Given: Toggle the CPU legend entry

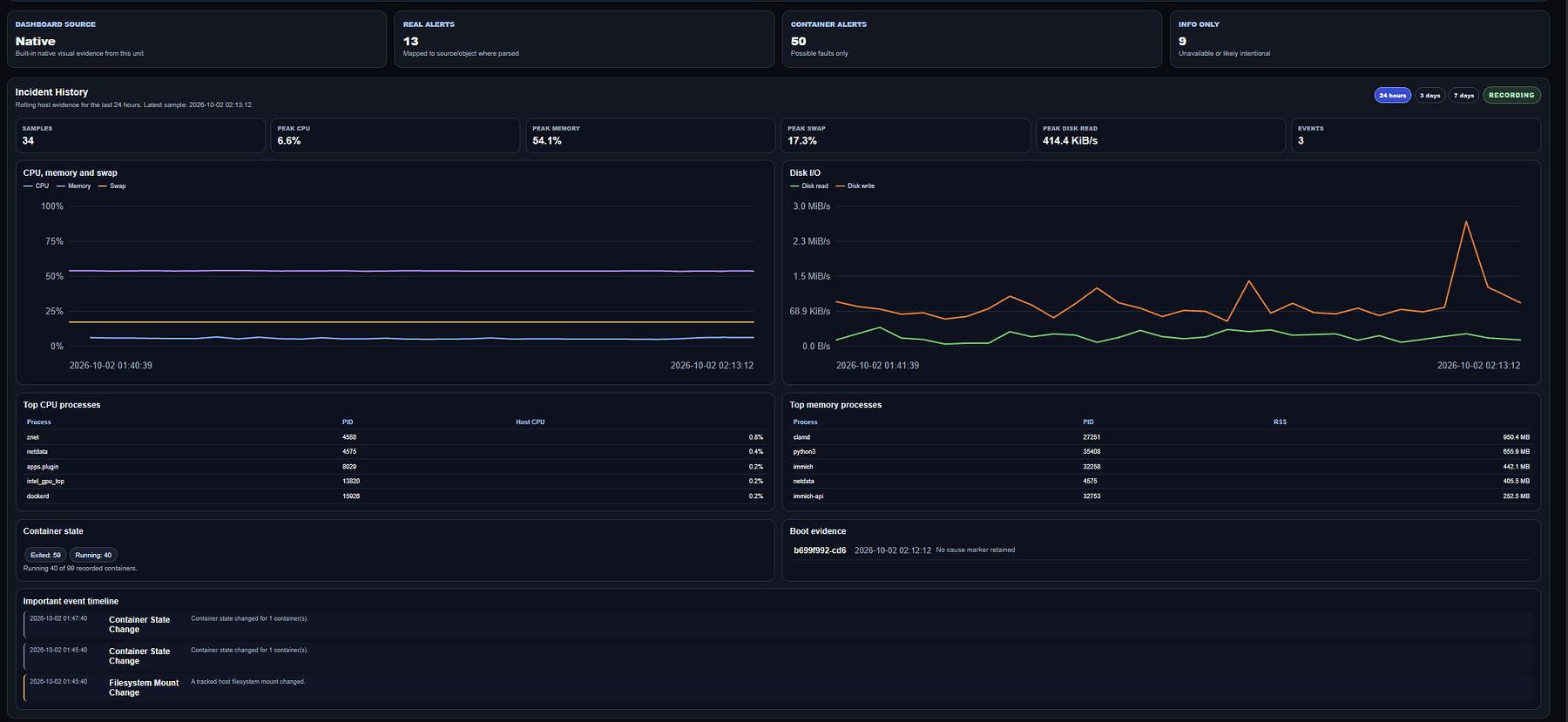Looking at the screenshot, I should click(x=37, y=186).
